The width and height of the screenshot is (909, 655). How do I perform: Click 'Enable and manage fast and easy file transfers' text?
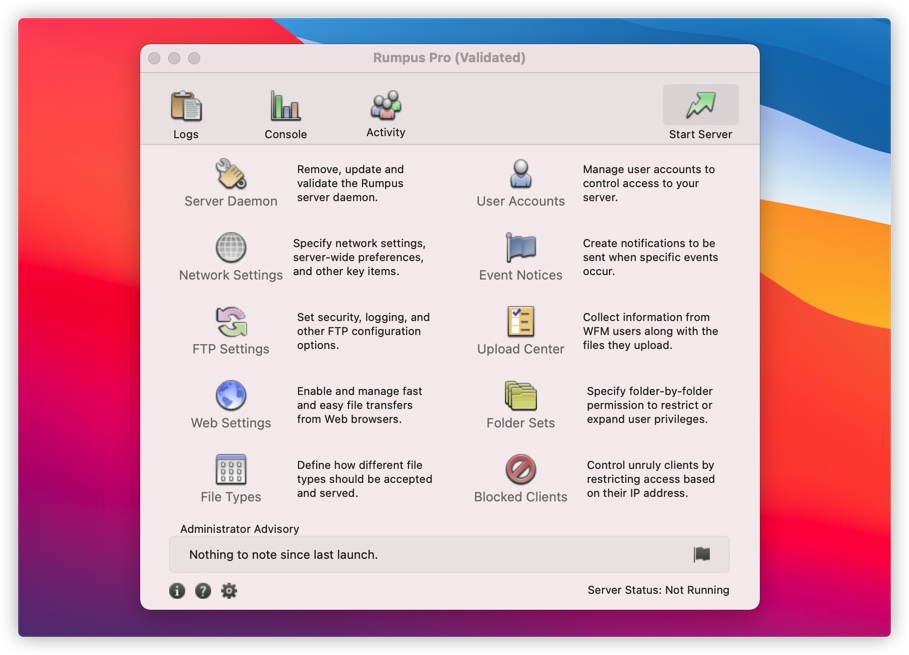[x=359, y=405]
